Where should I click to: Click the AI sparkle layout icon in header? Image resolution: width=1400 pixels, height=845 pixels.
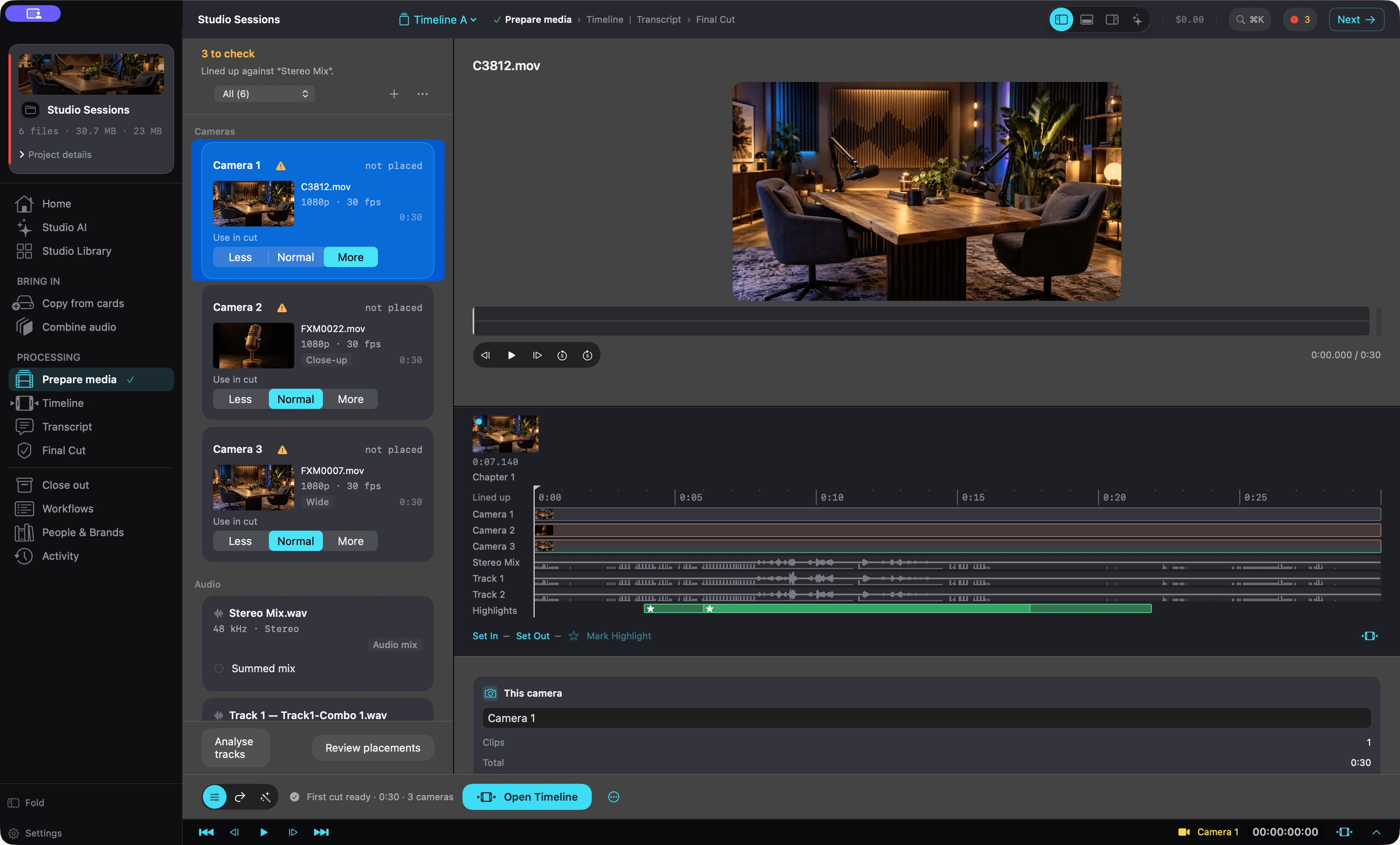(1137, 19)
